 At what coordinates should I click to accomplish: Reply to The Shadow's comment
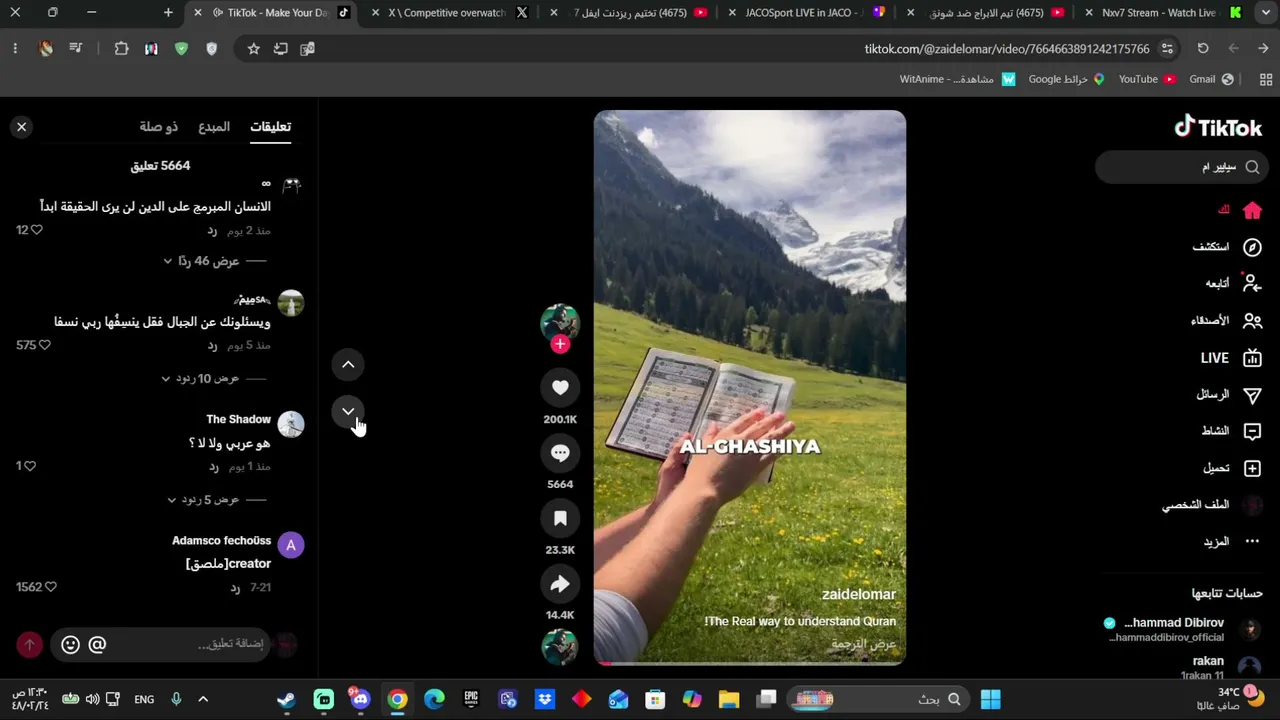[213, 467]
